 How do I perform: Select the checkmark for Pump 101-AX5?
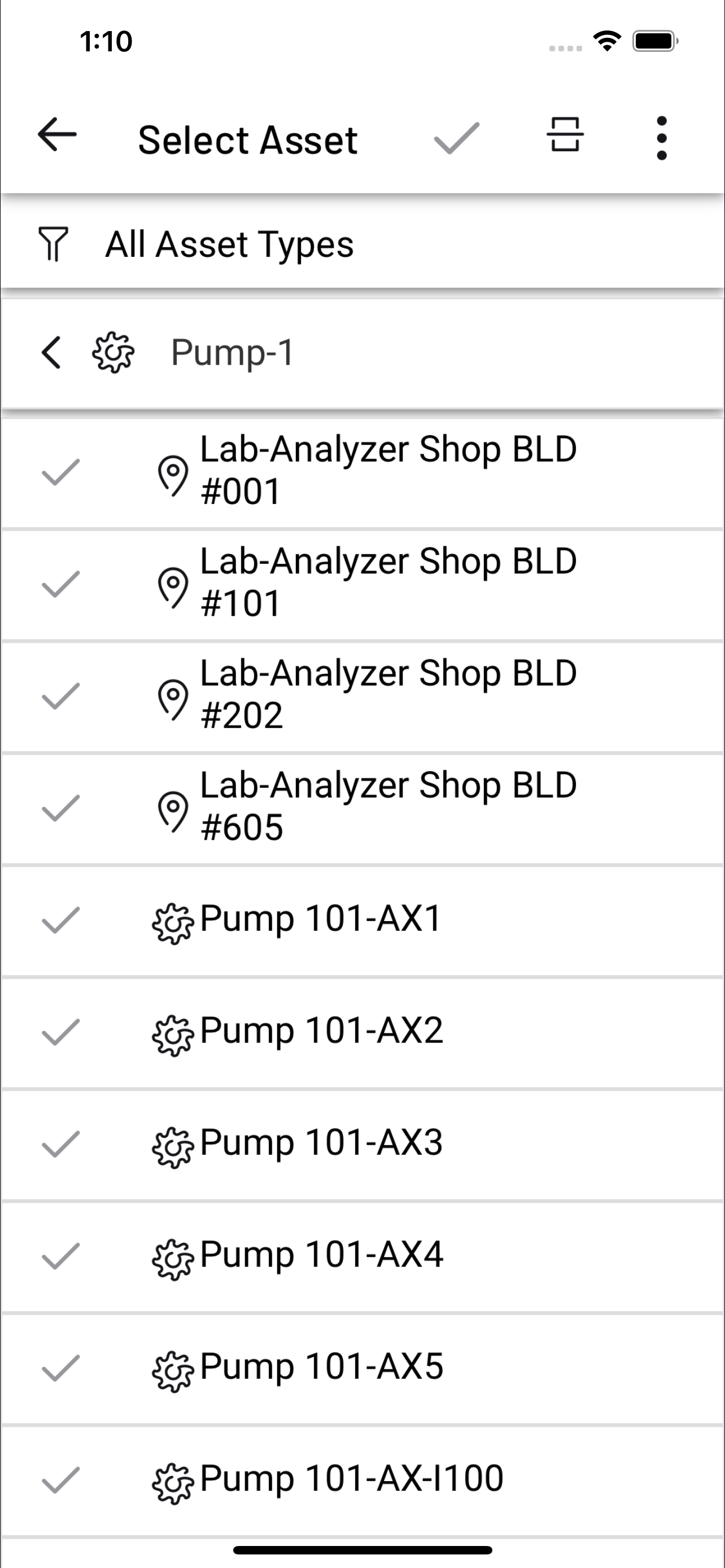point(60,1368)
